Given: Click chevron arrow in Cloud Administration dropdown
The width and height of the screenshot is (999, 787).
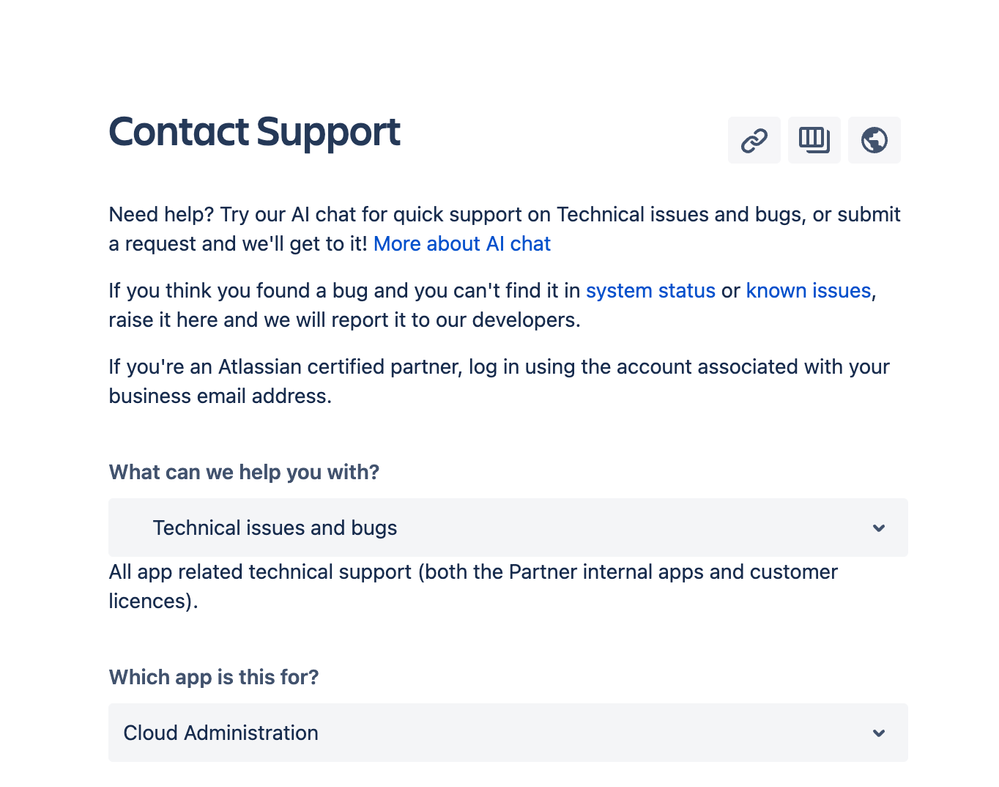Looking at the screenshot, I should pyautogui.click(x=878, y=733).
